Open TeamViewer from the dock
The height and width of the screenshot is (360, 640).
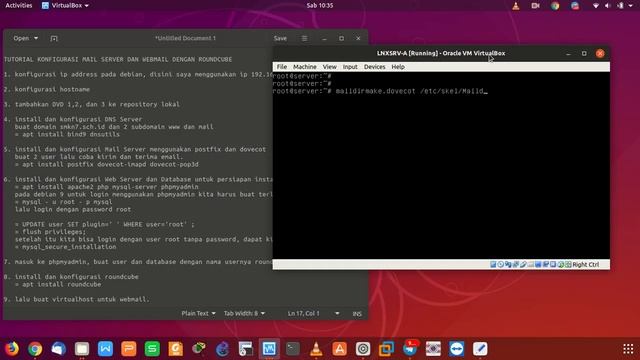[x=457, y=349]
